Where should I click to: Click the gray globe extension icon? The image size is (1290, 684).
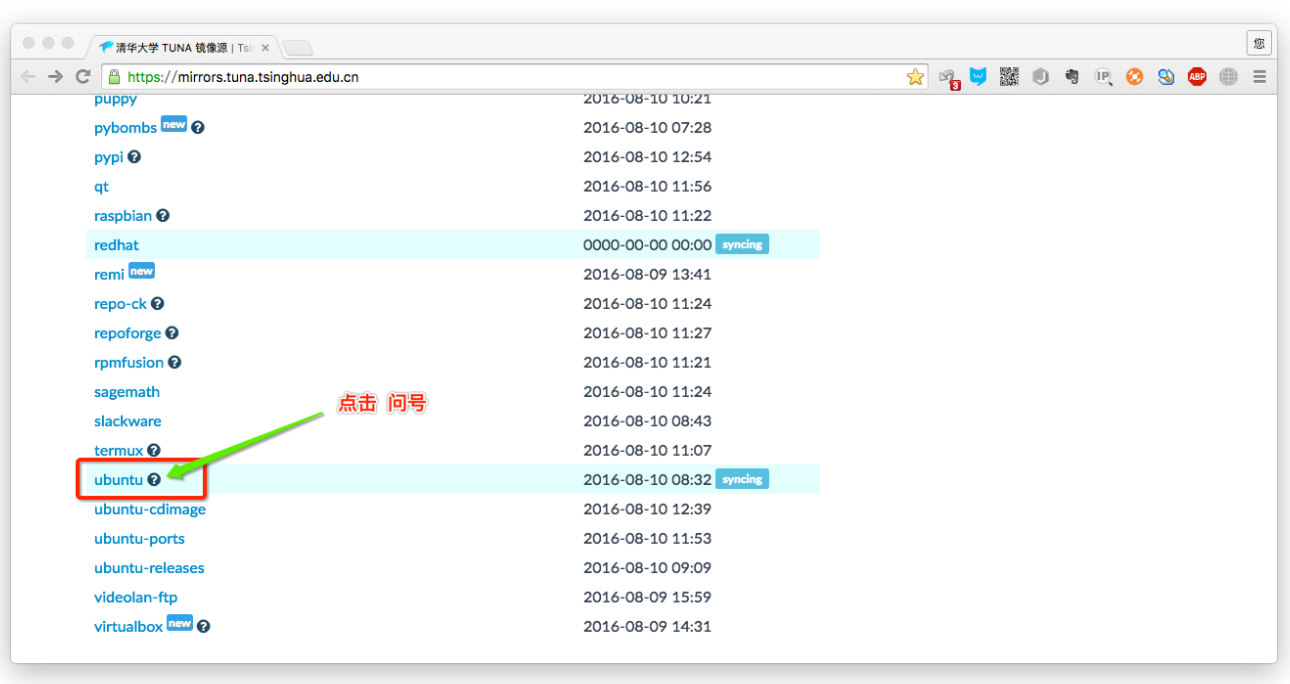(x=1227, y=76)
